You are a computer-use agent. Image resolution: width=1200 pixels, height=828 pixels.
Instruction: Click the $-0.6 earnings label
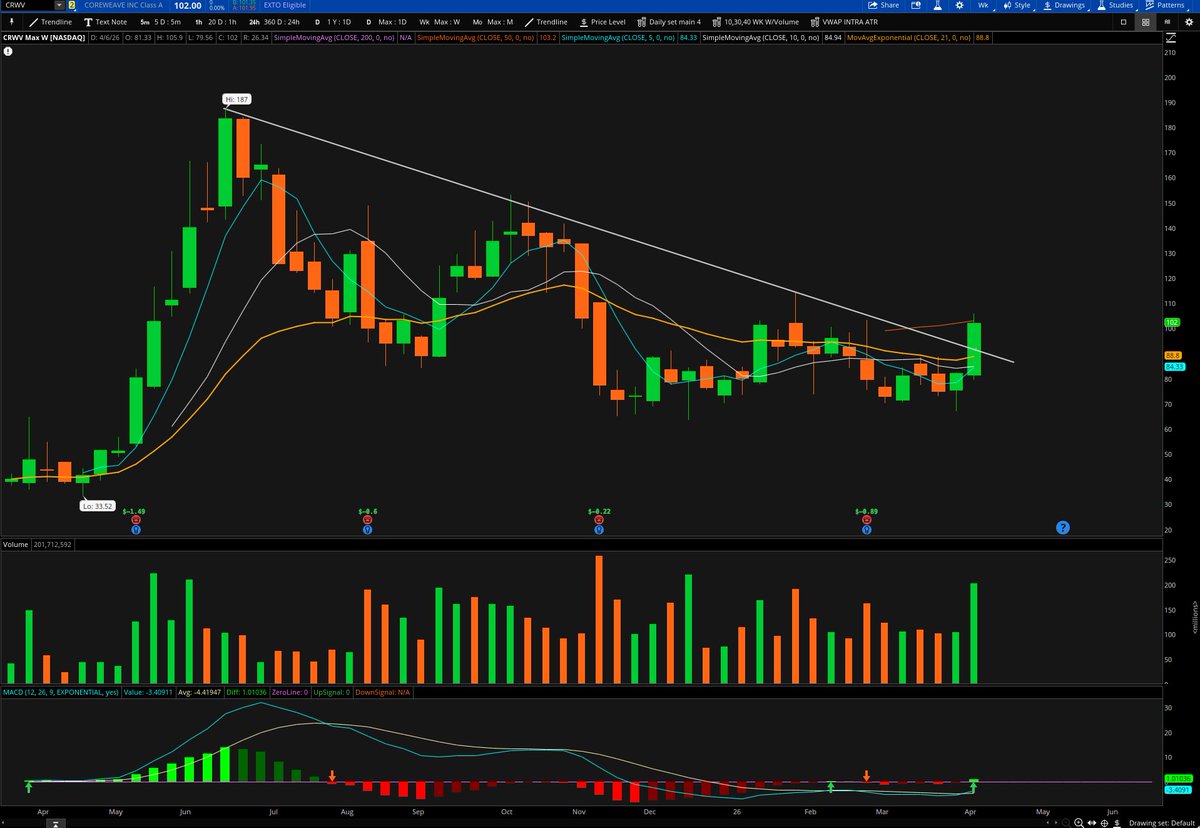[368, 511]
